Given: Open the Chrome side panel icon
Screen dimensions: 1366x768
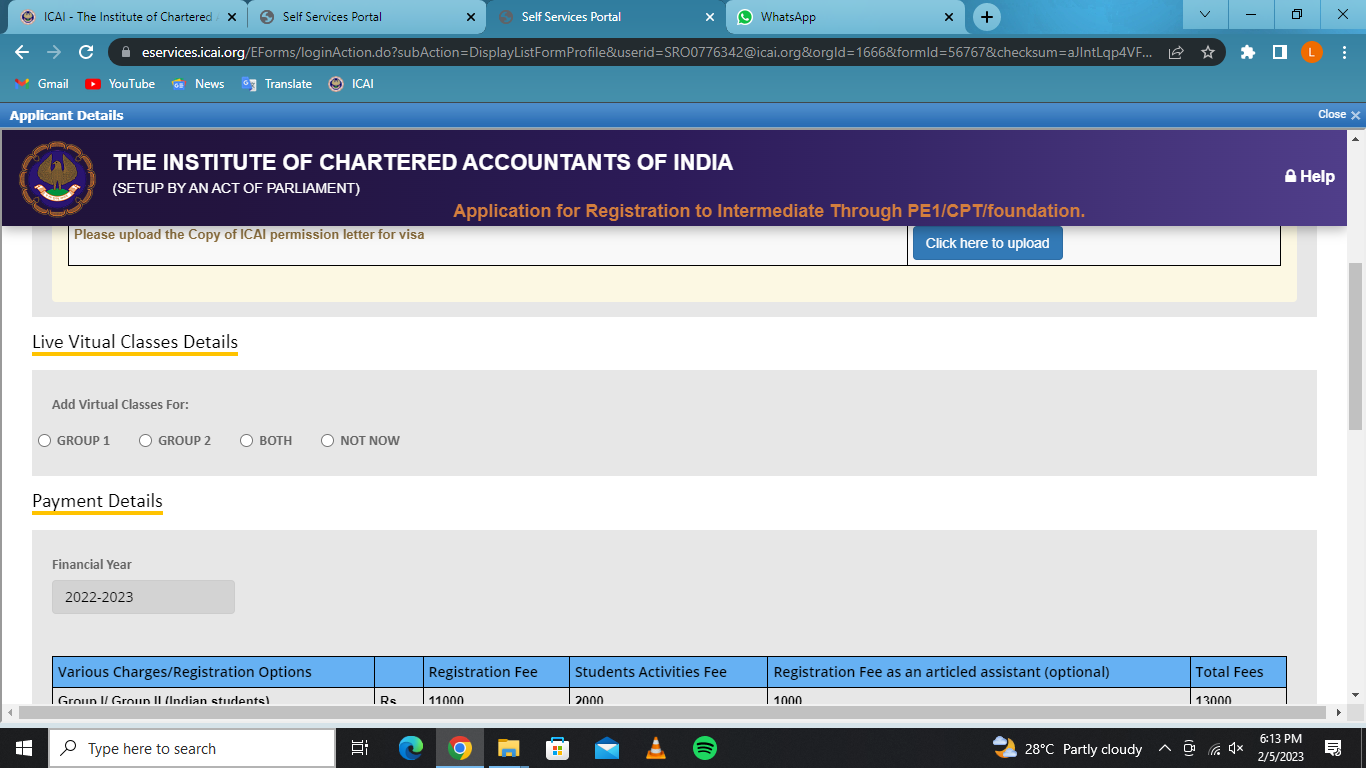Looking at the screenshot, I should click(1279, 52).
